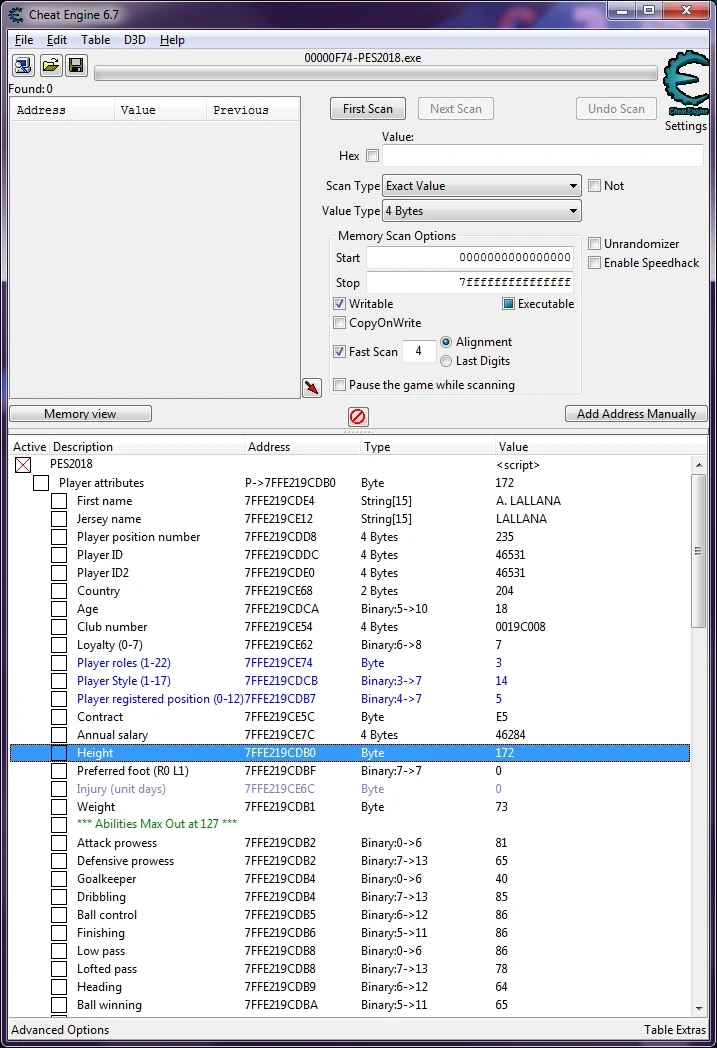Screen dimensions: 717x1048
Task: Enable the Hex checkbox
Action: tap(372, 156)
